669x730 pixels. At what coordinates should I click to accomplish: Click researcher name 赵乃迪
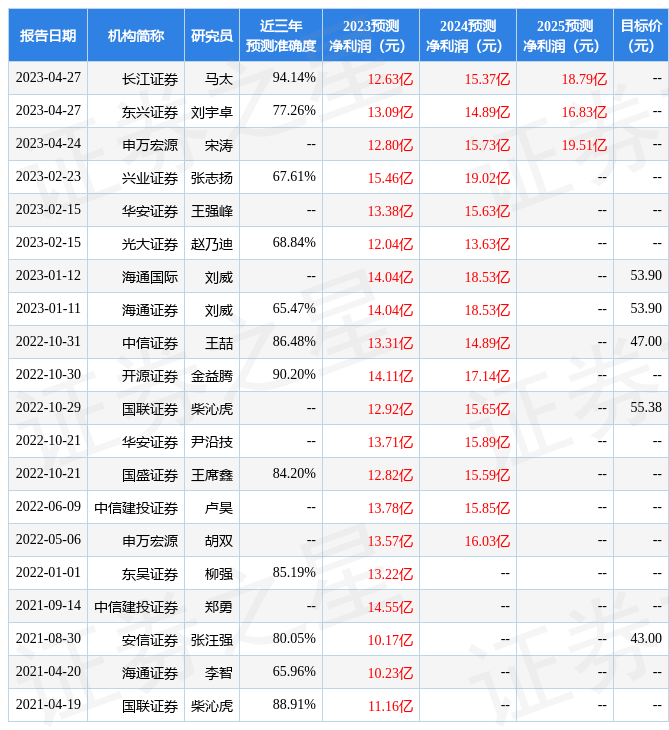click(212, 244)
